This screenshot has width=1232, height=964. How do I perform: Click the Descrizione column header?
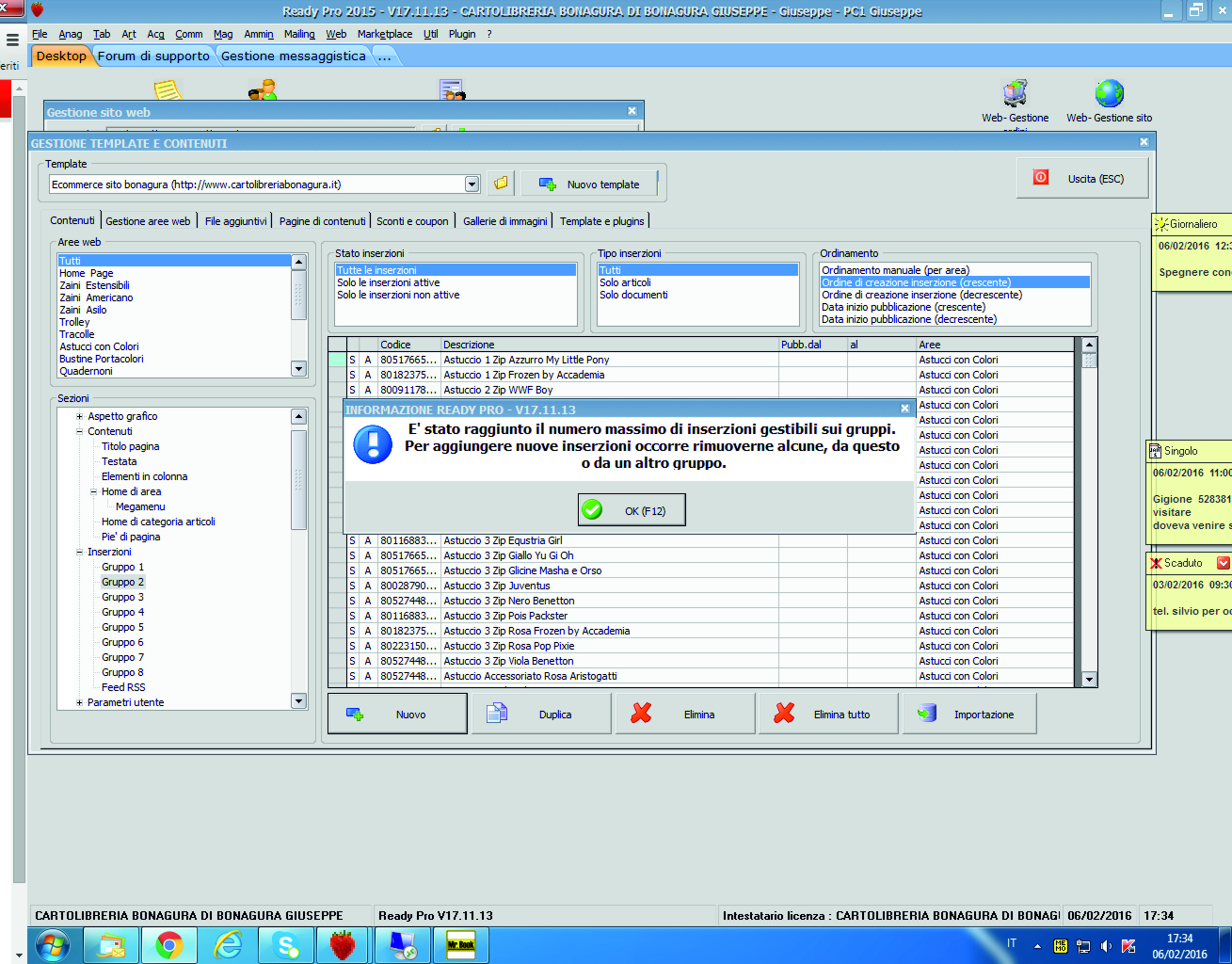click(609, 345)
